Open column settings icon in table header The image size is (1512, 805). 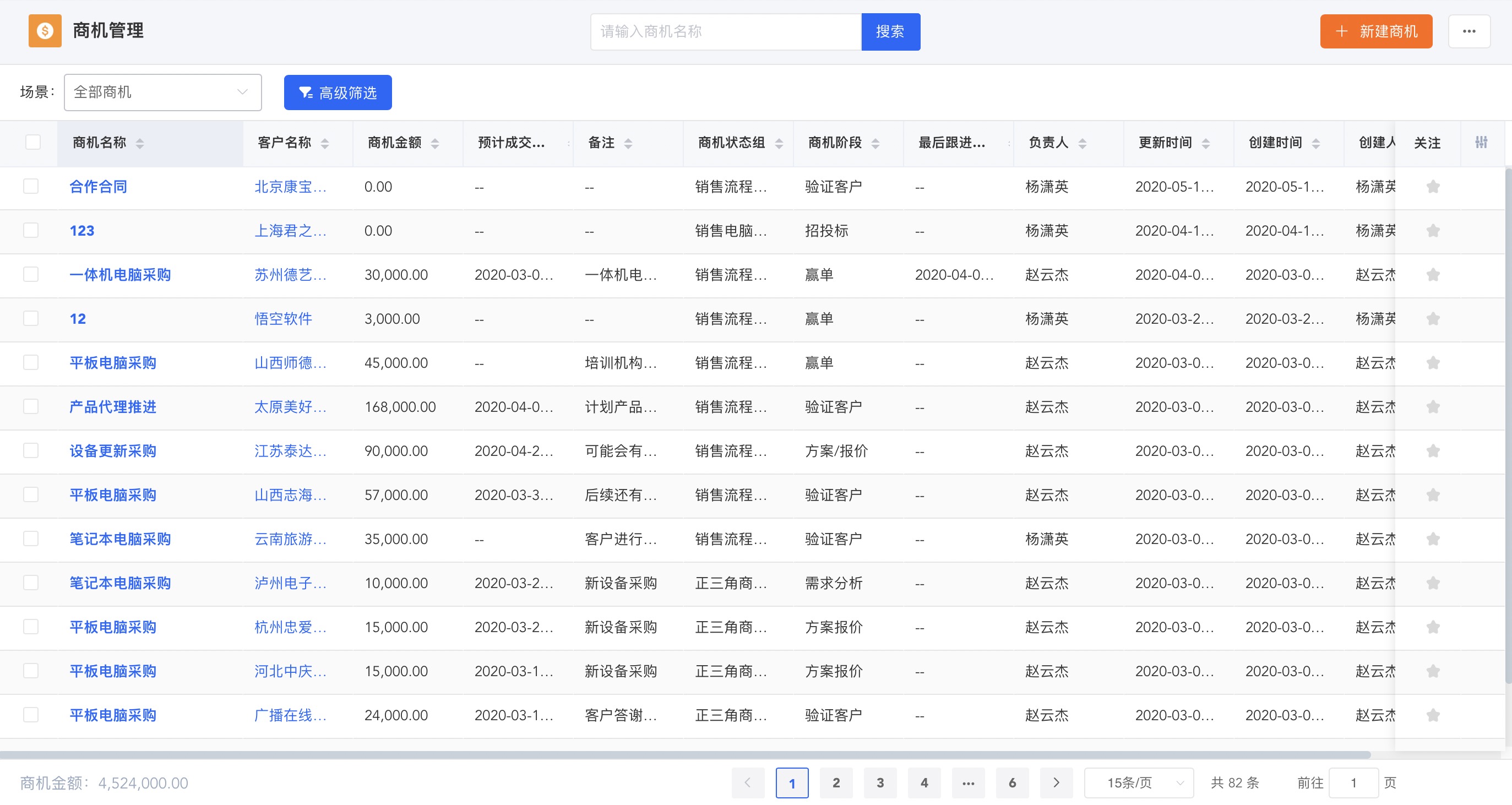[1481, 142]
